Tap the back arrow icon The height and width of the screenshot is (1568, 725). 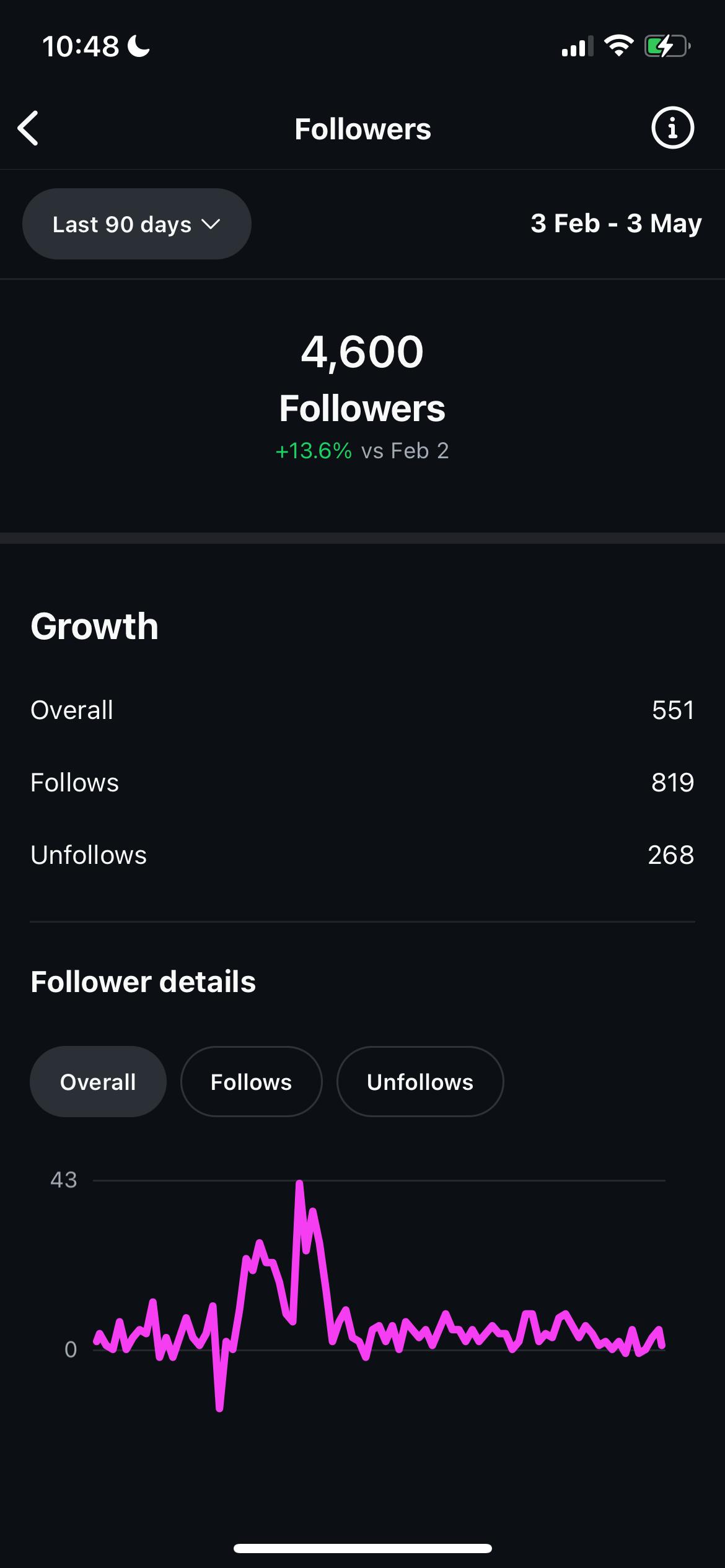(29, 128)
